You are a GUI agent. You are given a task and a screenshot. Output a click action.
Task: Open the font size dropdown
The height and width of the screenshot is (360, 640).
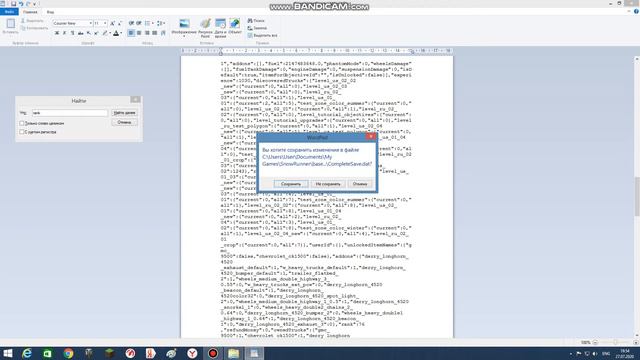point(105,23)
